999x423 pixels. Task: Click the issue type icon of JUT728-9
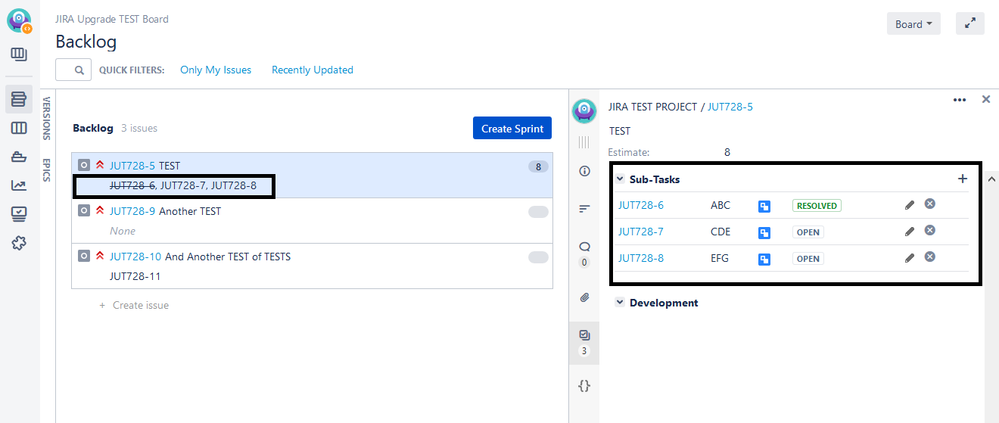tap(83, 211)
